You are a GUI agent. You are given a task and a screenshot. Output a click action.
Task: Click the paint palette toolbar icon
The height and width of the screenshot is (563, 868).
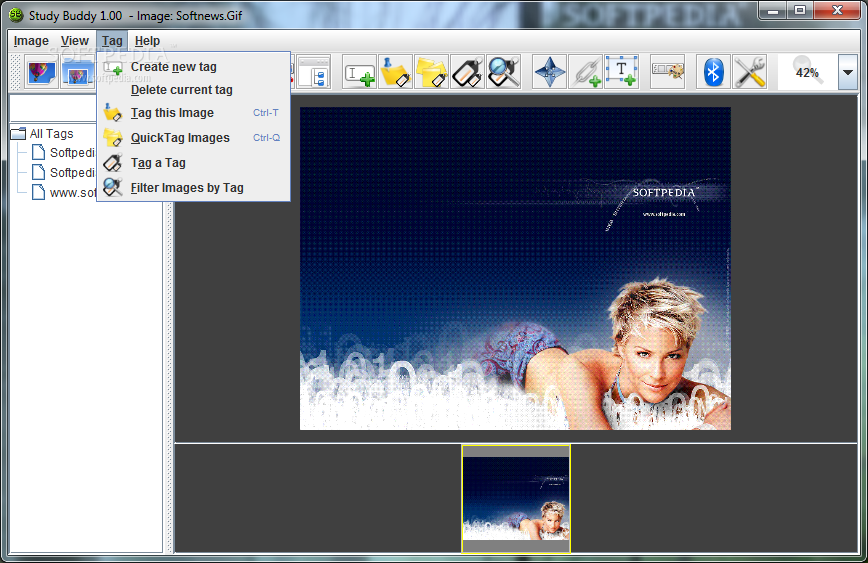(x=668, y=72)
